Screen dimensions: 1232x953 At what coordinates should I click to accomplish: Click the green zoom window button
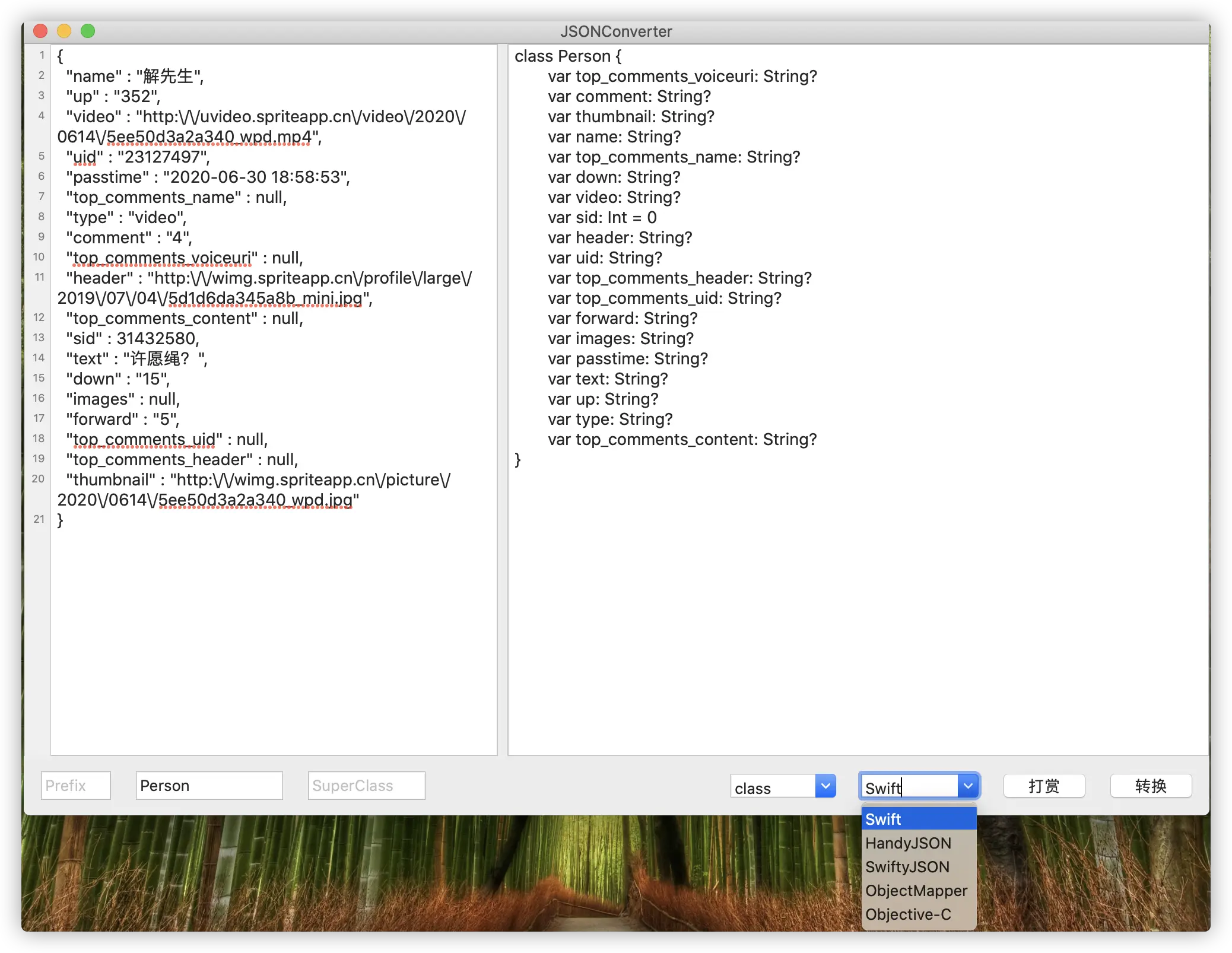point(88,31)
